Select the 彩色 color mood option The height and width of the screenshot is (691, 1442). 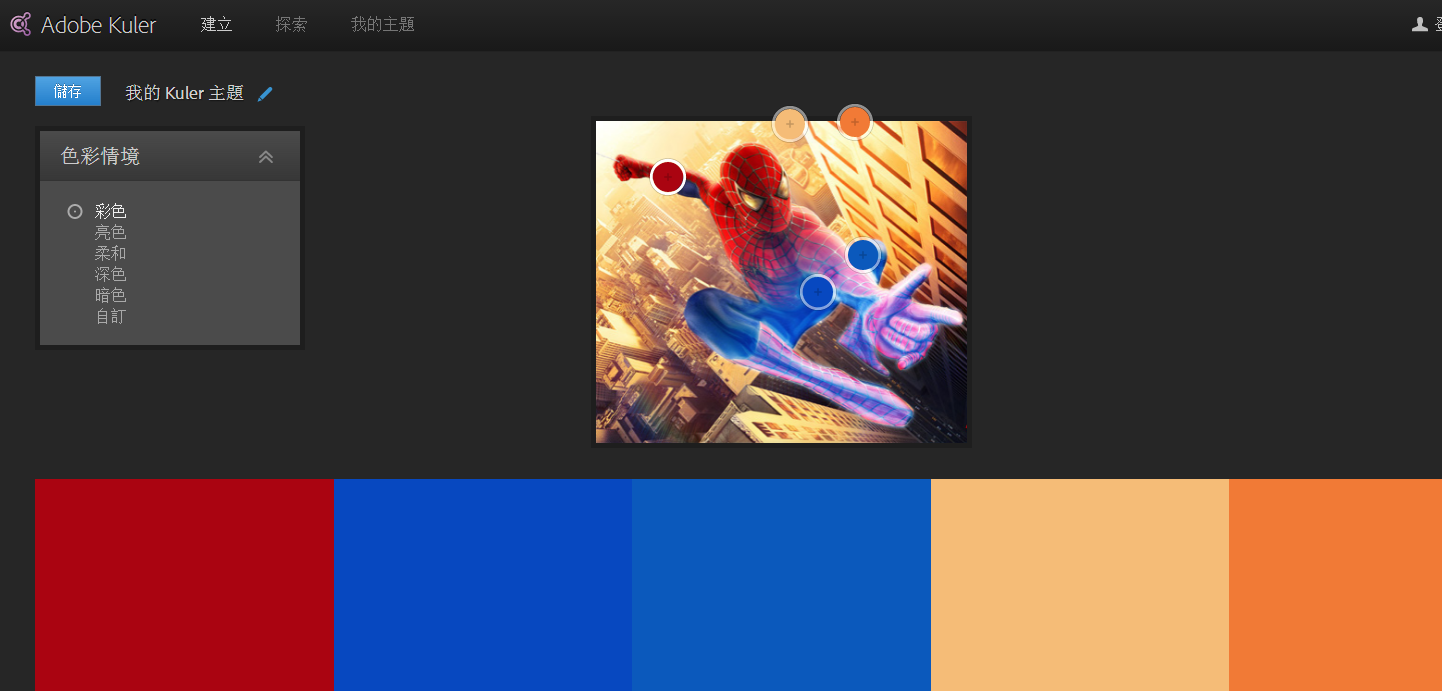(110, 211)
